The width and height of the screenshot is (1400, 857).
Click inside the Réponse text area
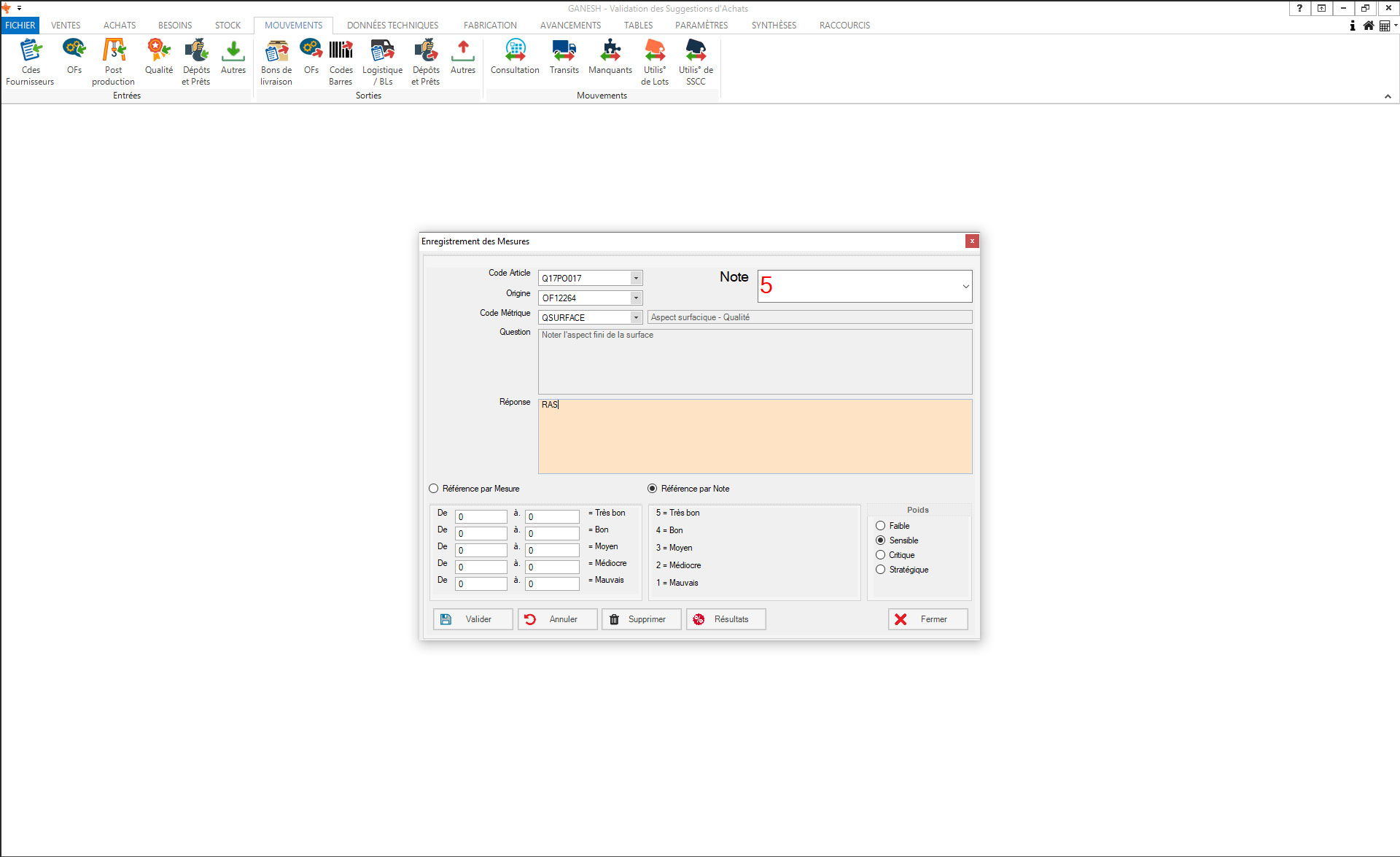coord(755,438)
